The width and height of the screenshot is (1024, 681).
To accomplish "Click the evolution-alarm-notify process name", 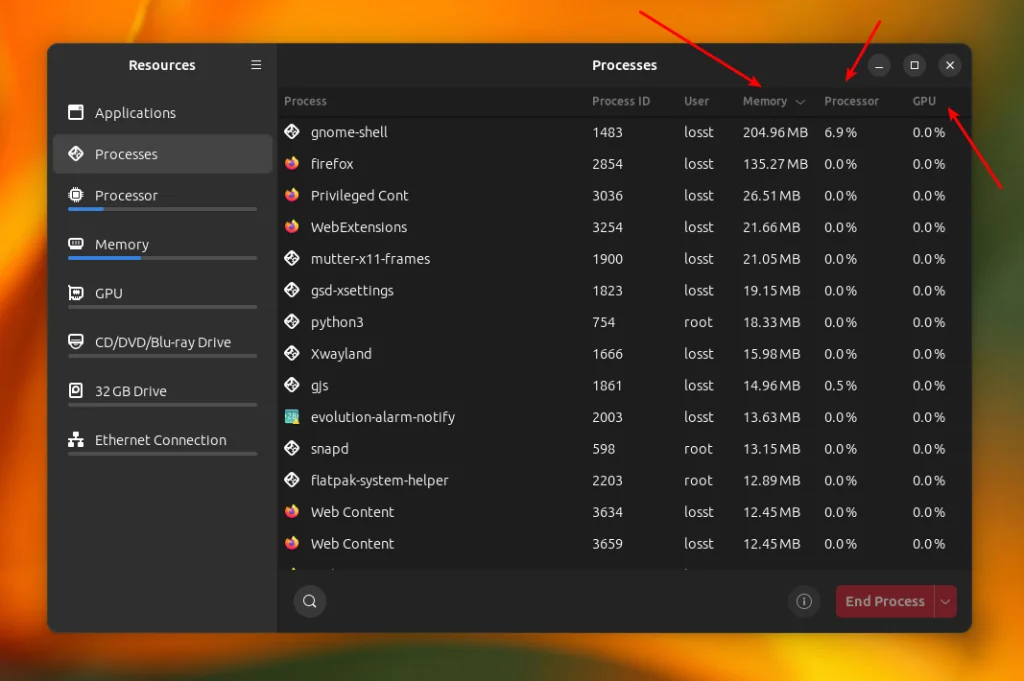I will click(383, 417).
